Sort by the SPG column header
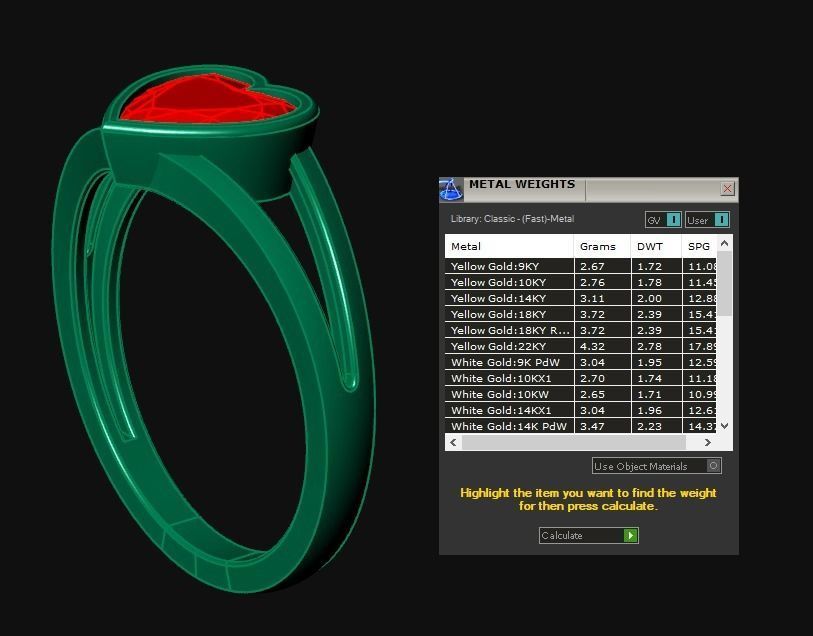This screenshot has height=636, width=813. tap(699, 246)
